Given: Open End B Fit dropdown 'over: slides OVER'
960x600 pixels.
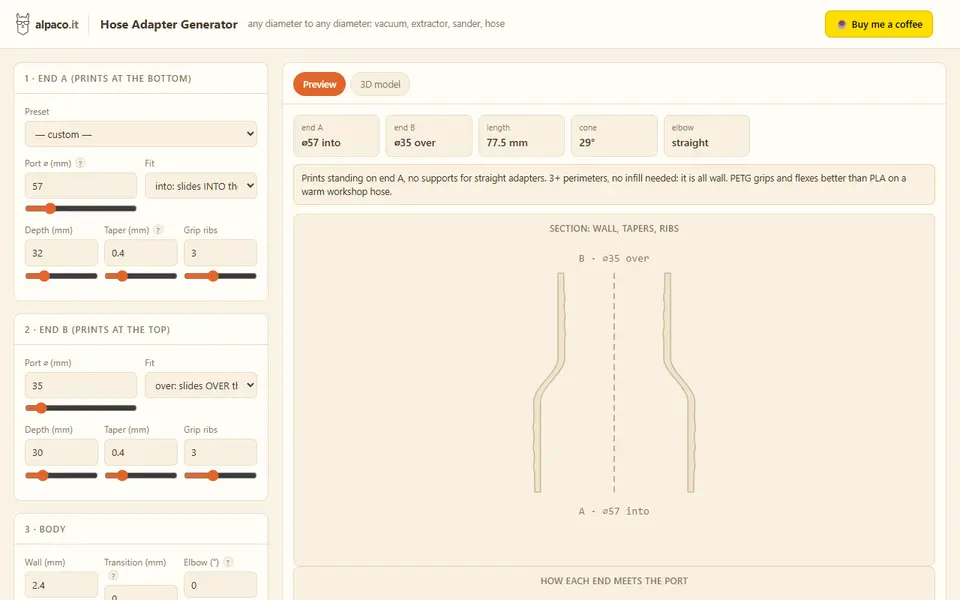Looking at the screenshot, I should tap(201, 385).
